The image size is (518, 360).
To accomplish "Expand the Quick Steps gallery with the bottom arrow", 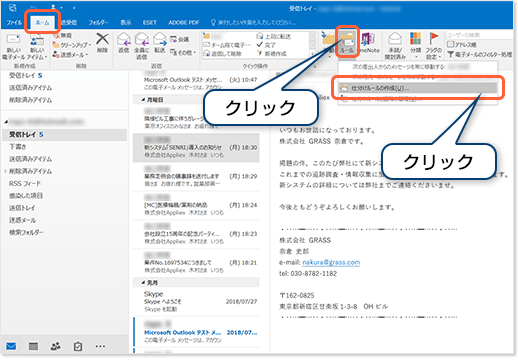I will tap(312, 53).
